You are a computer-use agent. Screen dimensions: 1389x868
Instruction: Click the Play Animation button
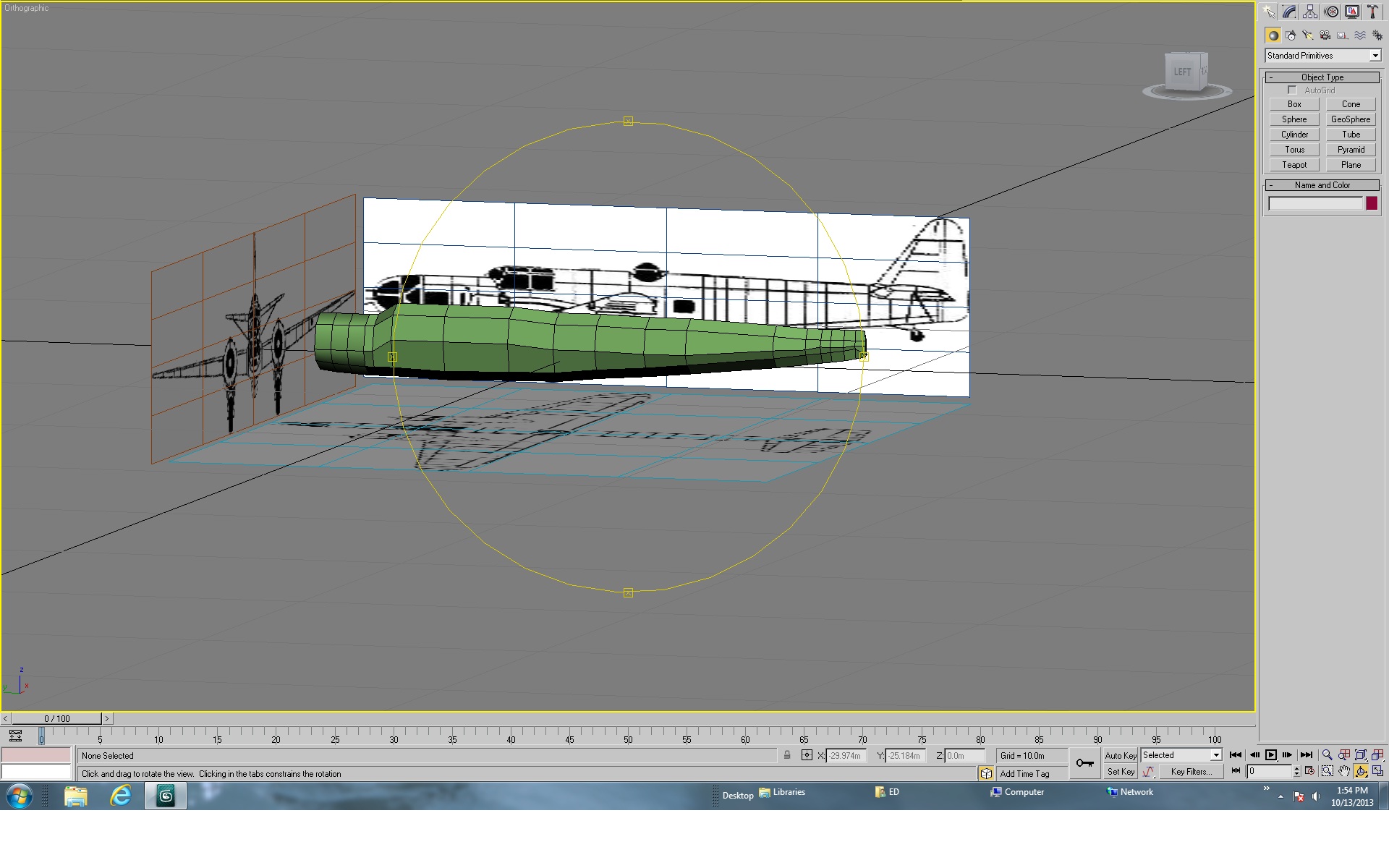(x=1271, y=755)
